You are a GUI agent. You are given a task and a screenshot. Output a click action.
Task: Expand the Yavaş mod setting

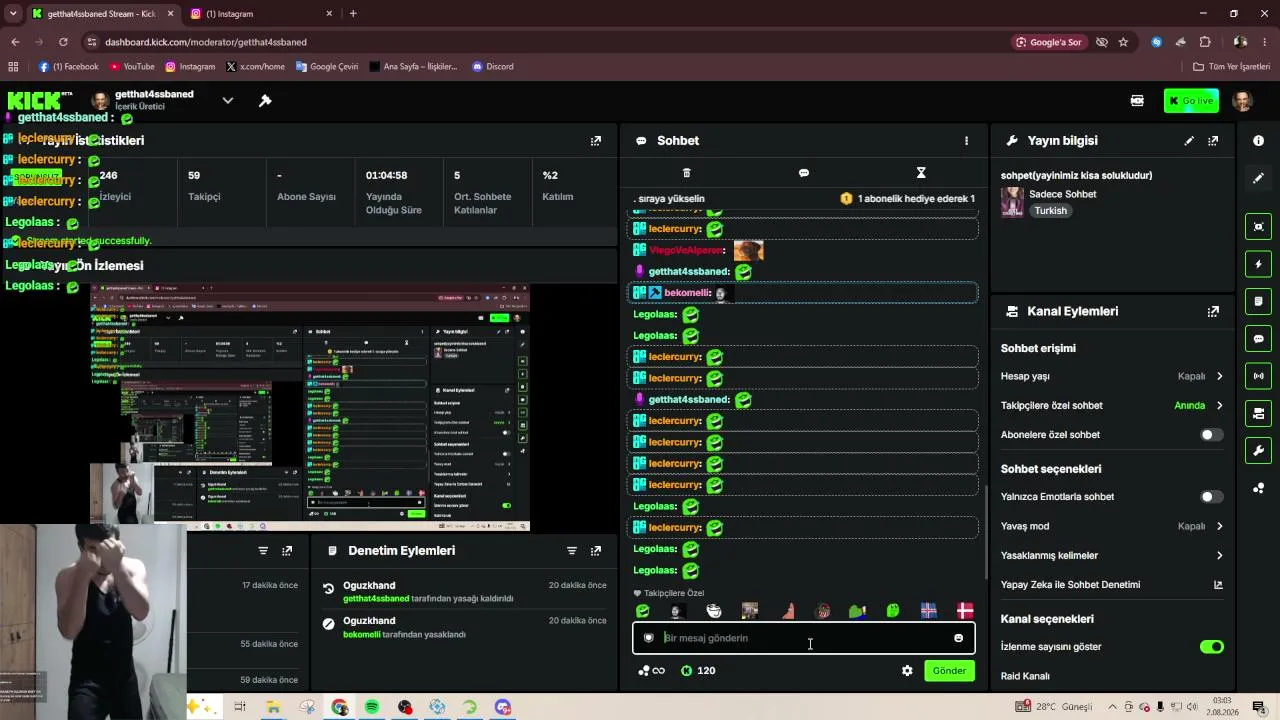(x=1219, y=526)
